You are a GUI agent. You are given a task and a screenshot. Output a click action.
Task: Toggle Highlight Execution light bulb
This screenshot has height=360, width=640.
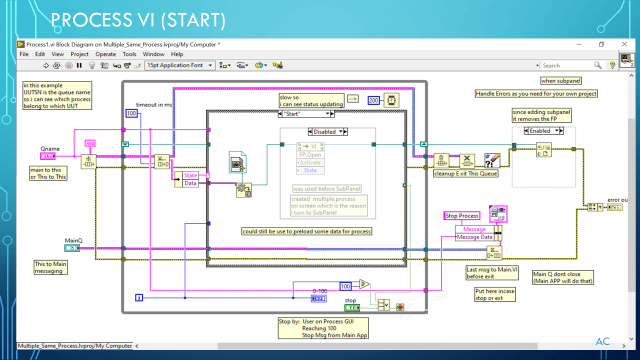[x=92, y=65]
